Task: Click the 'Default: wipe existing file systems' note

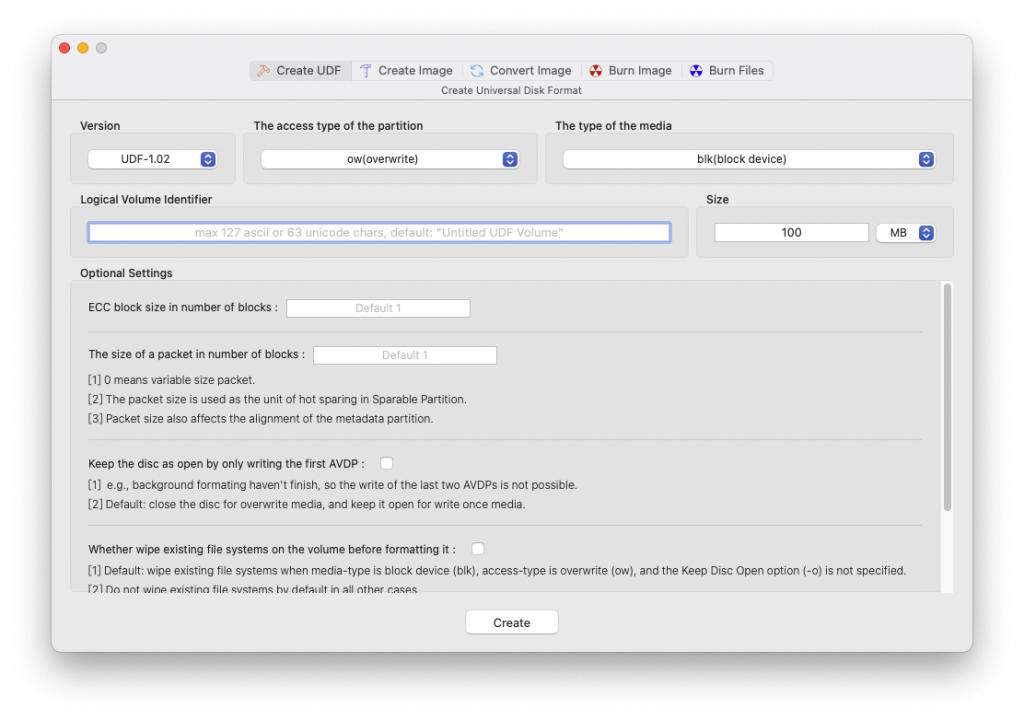Action: (497, 570)
